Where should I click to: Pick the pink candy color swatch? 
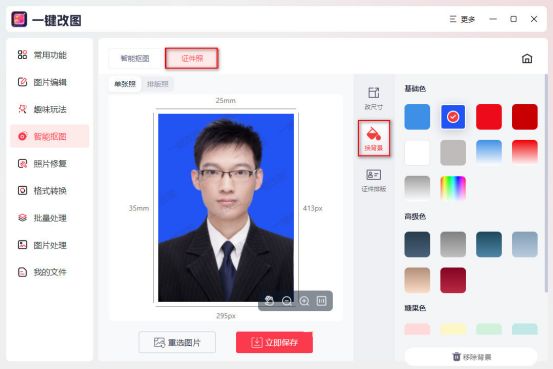417,329
